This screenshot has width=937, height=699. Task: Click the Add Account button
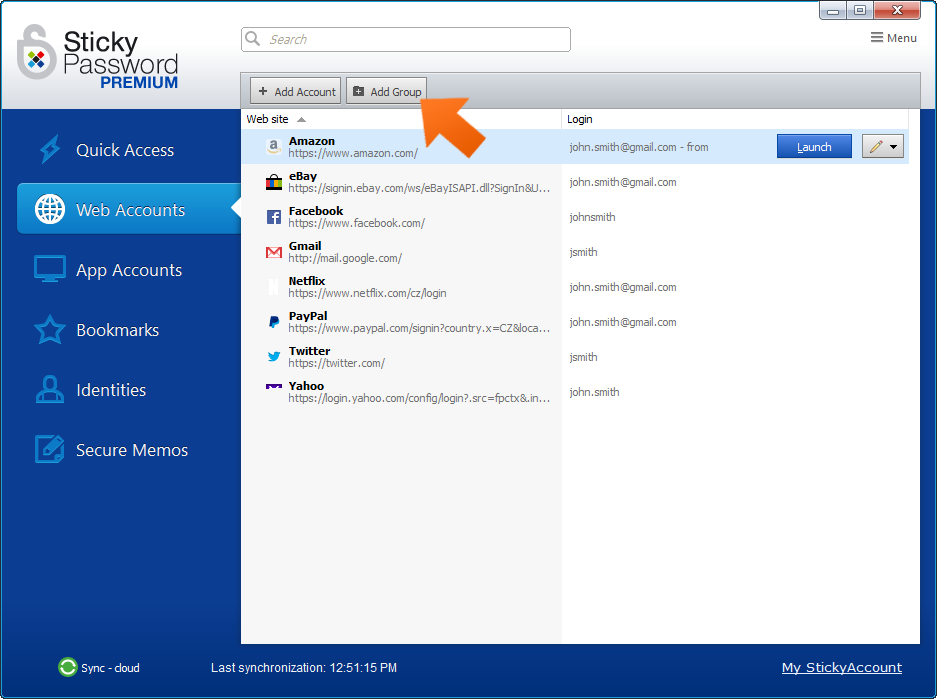point(296,91)
